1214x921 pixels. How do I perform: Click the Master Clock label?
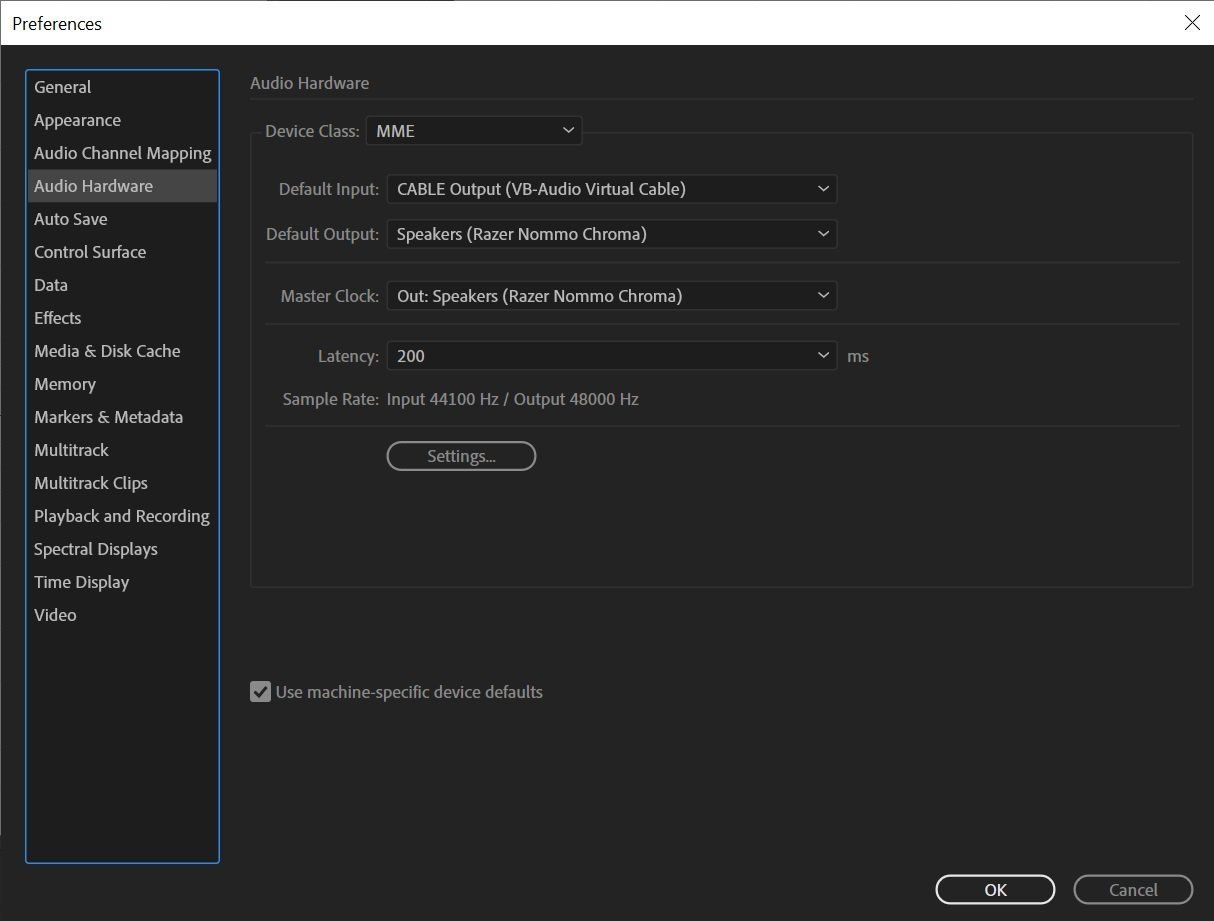[x=330, y=296]
